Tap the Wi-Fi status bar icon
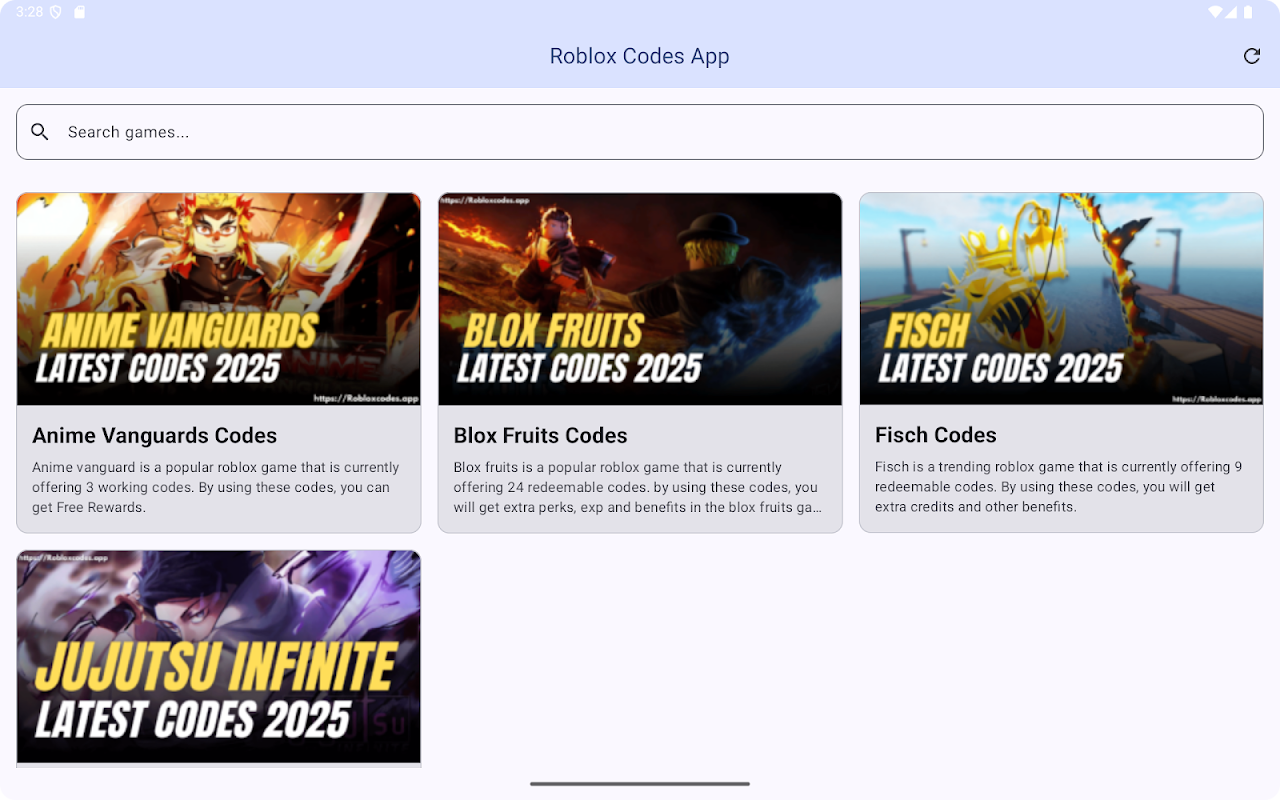 1215,12
